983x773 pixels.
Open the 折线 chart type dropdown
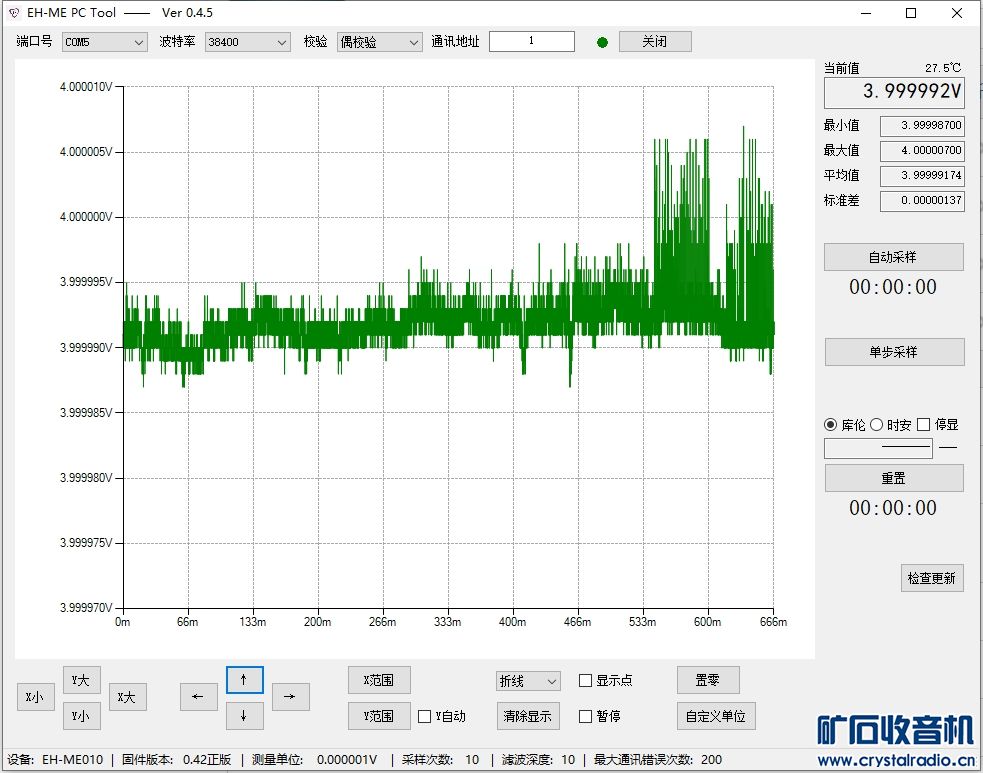[528, 681]
